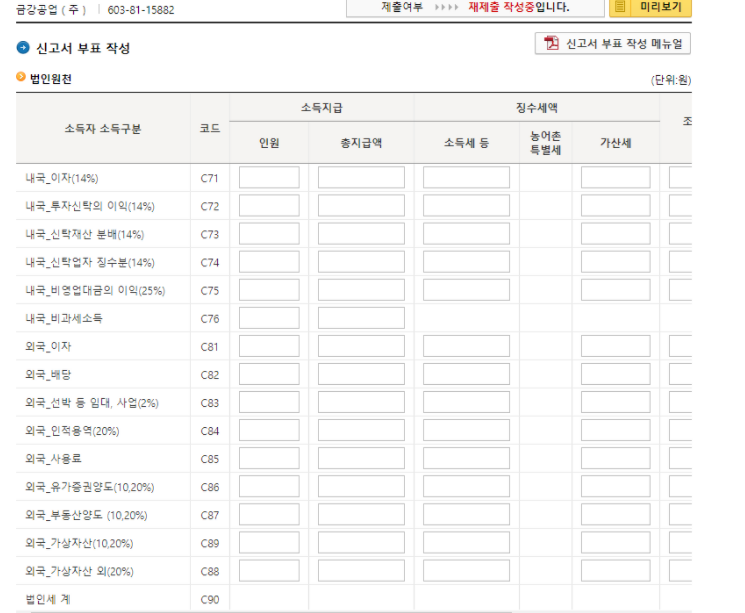
Task: Focus the 인원 field for 외국_유가증권양도 C86
Action: 269,487
